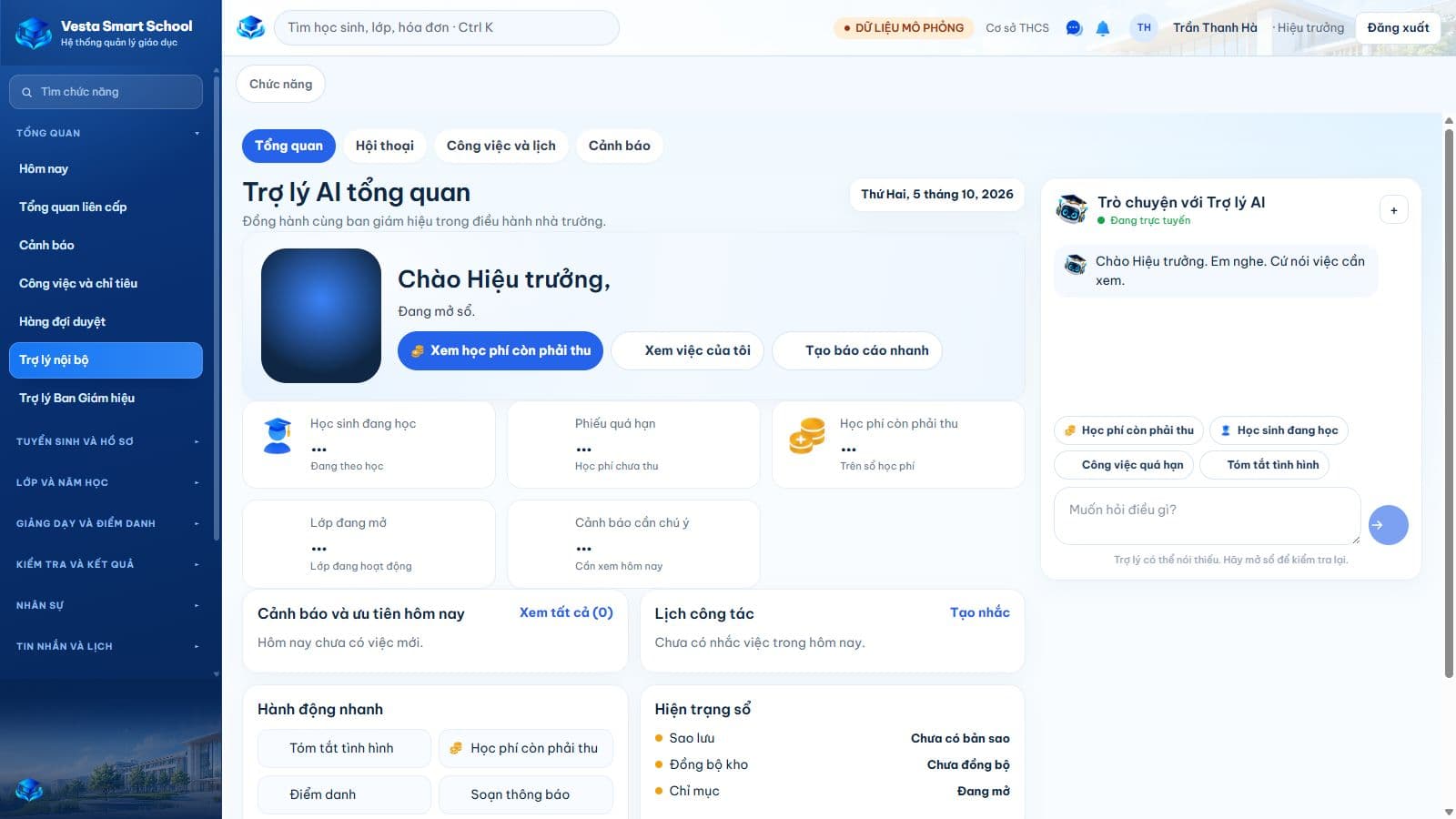1456x819 pixels.
Task: Send the chat message with the arrow button
Action: 1389,525
